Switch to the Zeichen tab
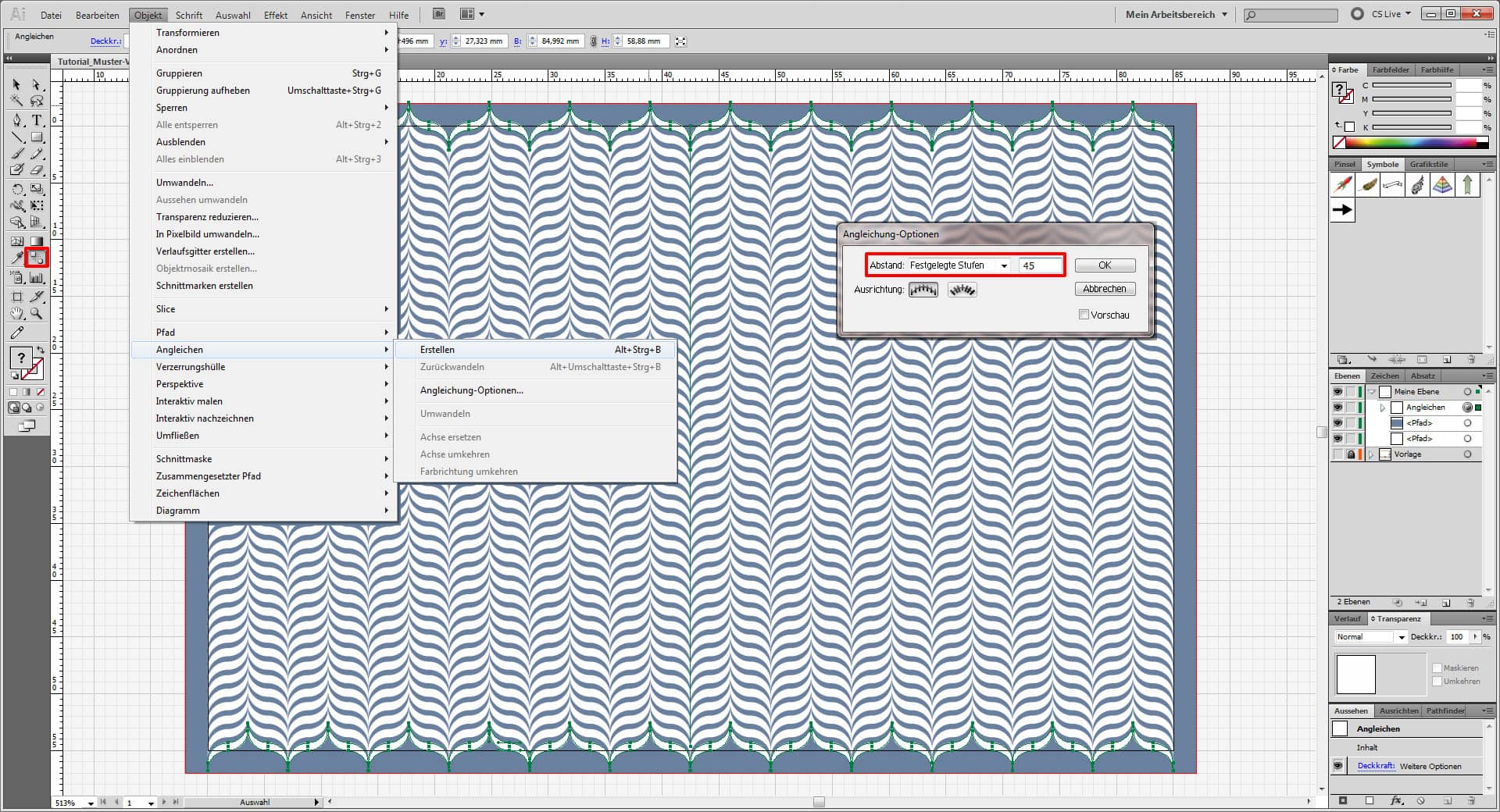 coord(1384,376)
